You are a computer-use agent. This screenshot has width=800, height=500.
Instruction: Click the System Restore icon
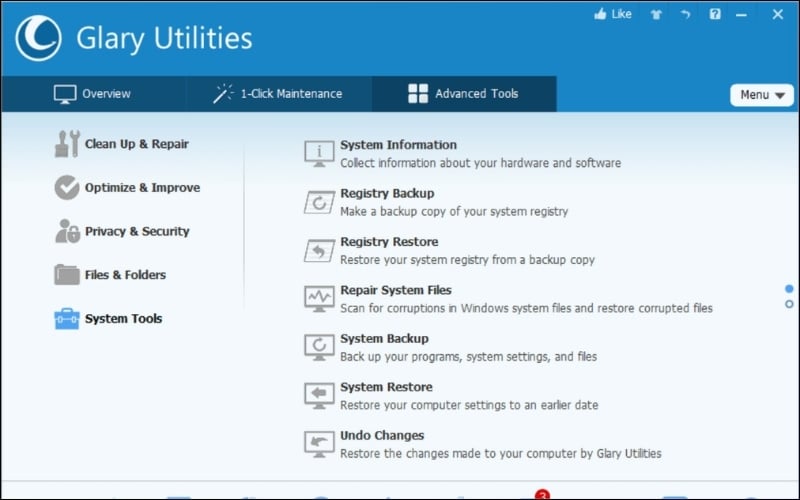pos(319,396)
